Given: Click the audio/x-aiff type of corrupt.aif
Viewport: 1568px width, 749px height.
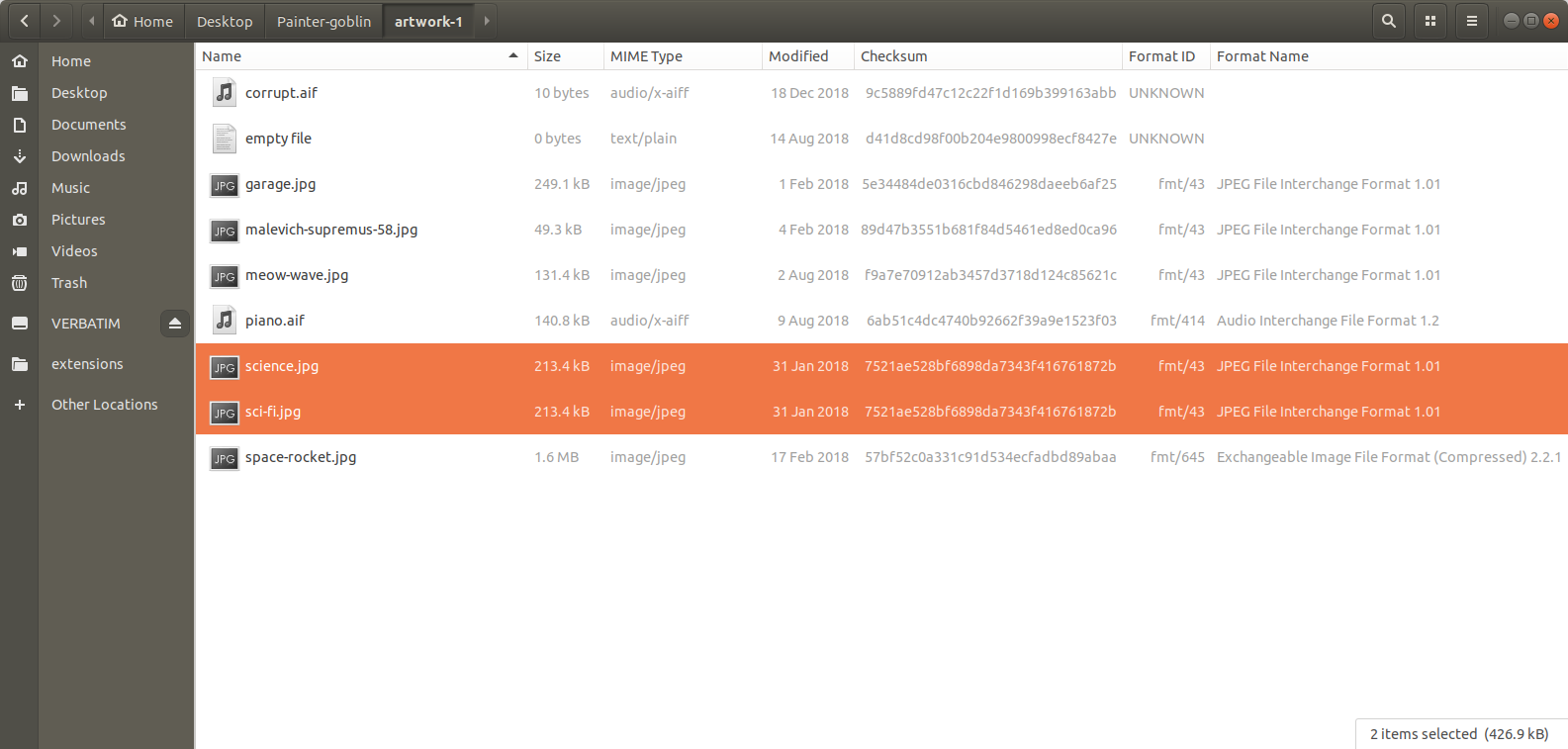Looking at the screenshot, I should pos(650,93).
